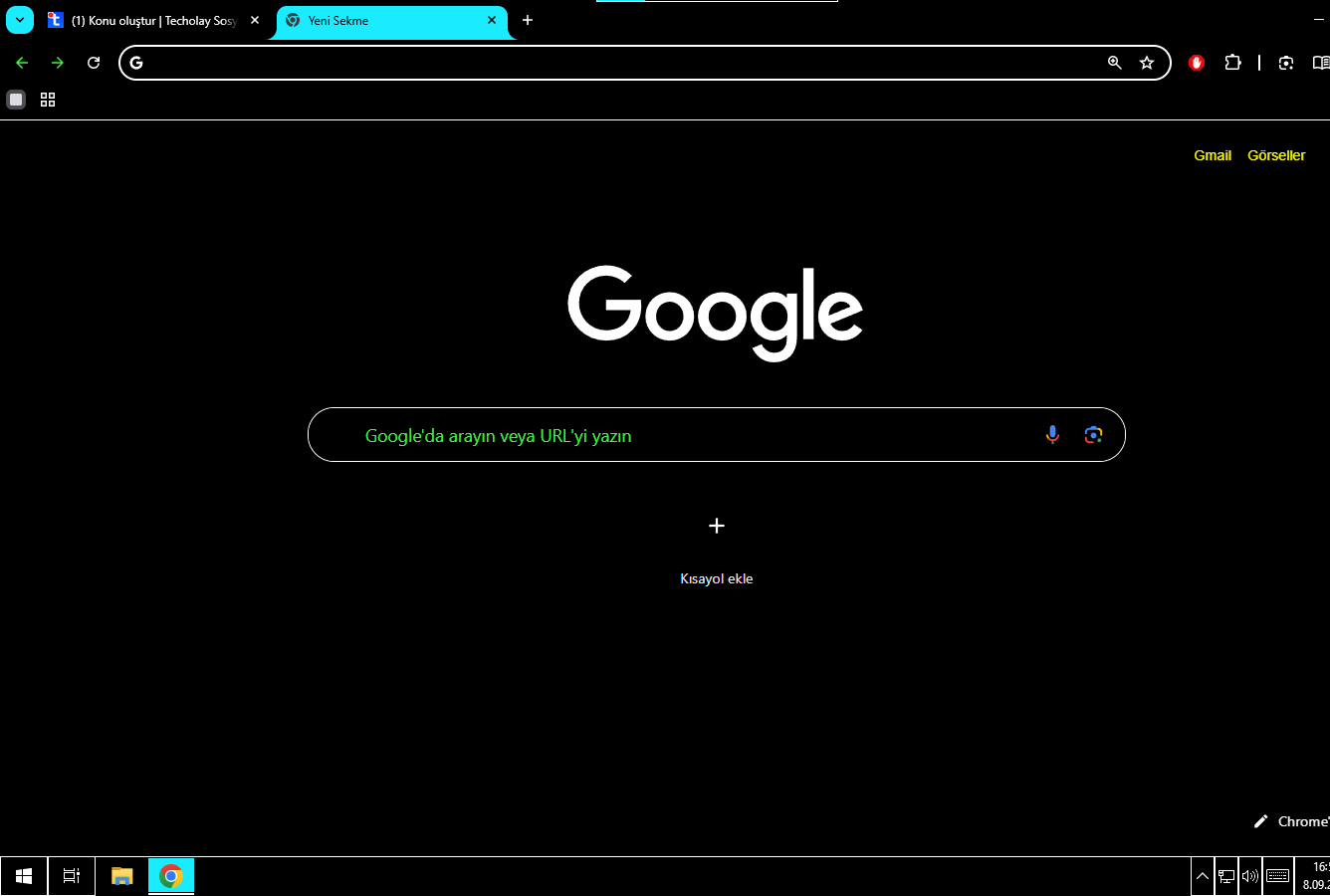Start voice search with the microphone
This screenshot has width=1330, height=896.
point(1052,435)
